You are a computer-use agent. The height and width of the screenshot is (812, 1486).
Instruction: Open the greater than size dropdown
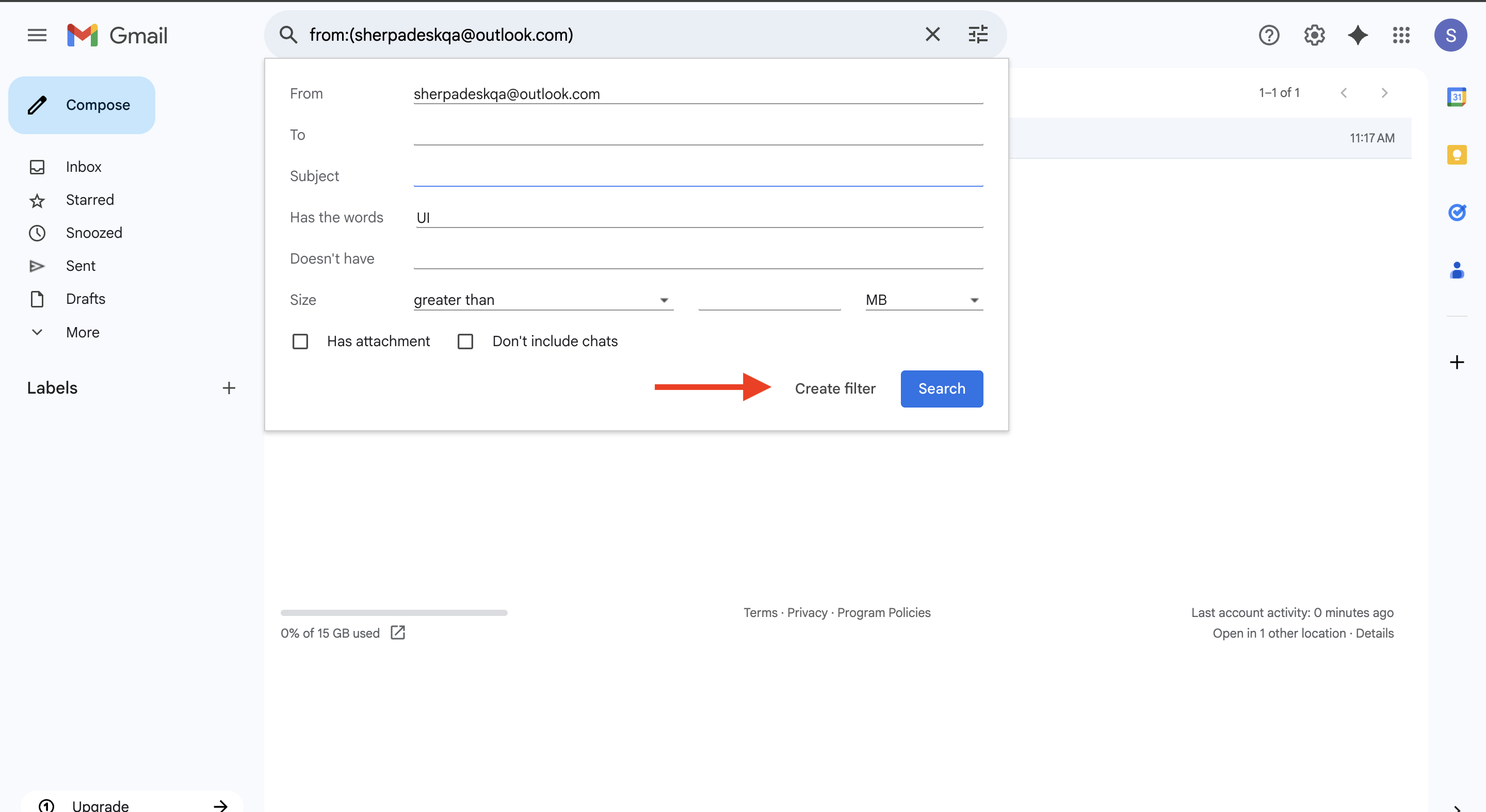point(542,300)
